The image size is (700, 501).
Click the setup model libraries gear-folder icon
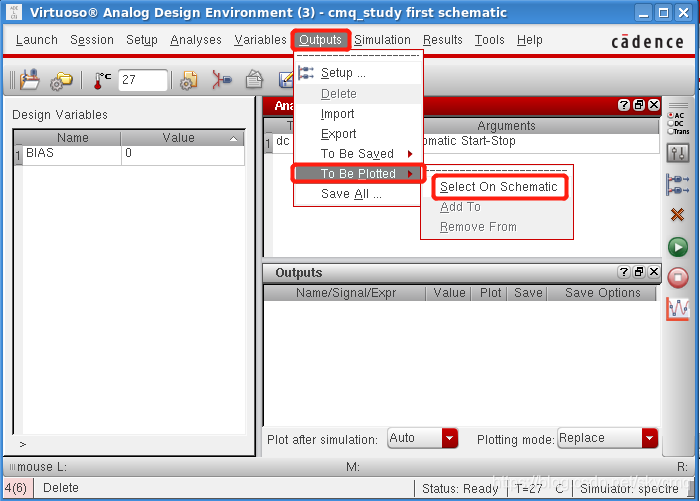click(61, 81)
